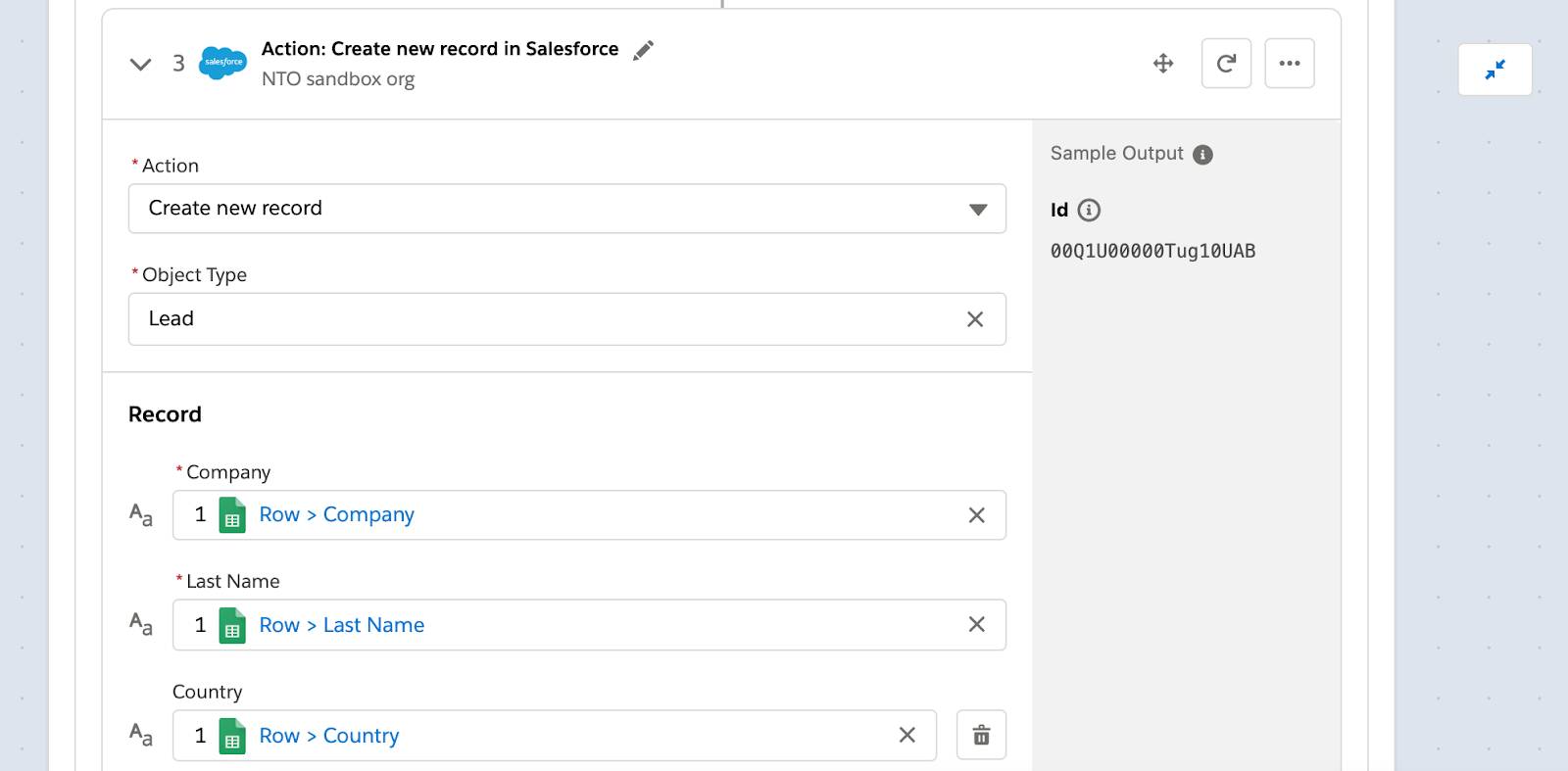Click the Row > Last Name pill
The image size is (1568, 771).
341,625
